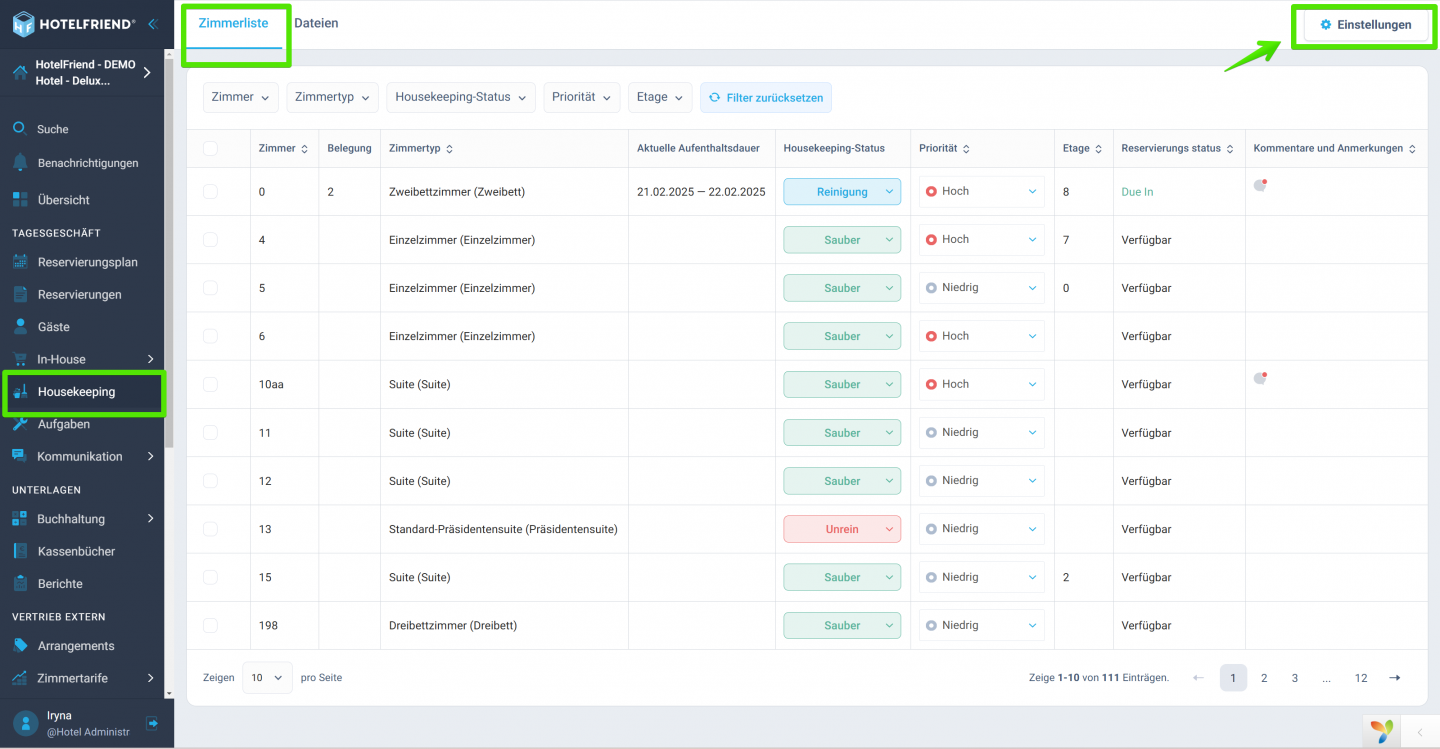1440x749 pixels.
Task: Open Einstellungen settings button
Action: tap(1366, 25)
